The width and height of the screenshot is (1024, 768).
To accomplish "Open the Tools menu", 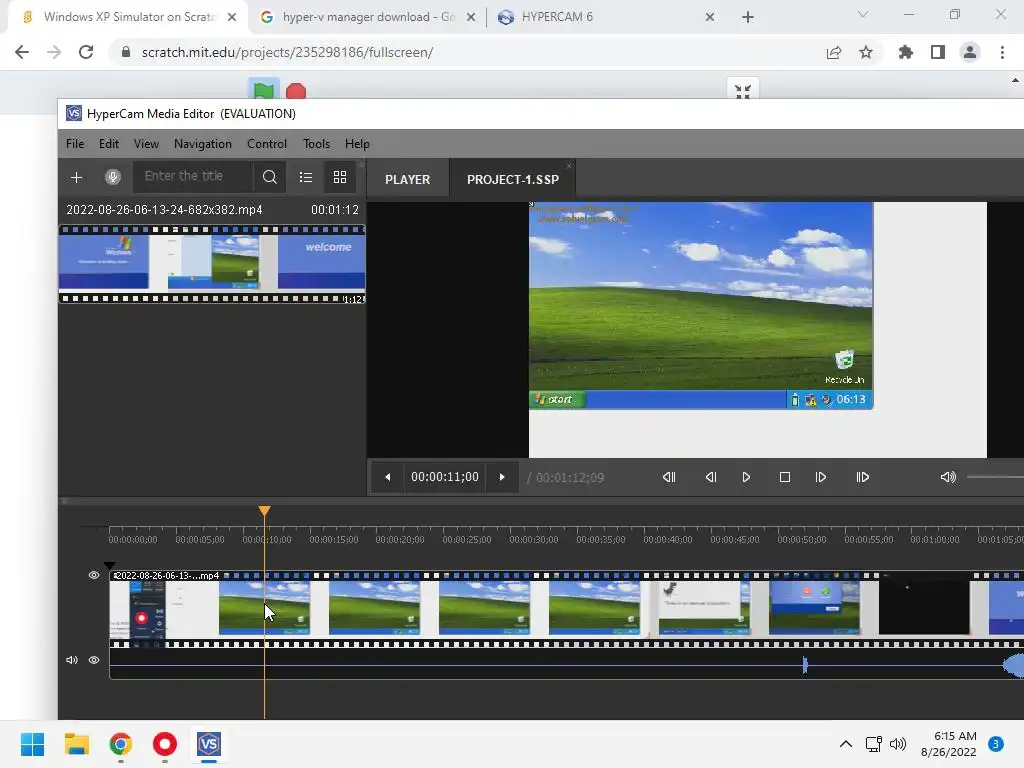I will 316,144.
